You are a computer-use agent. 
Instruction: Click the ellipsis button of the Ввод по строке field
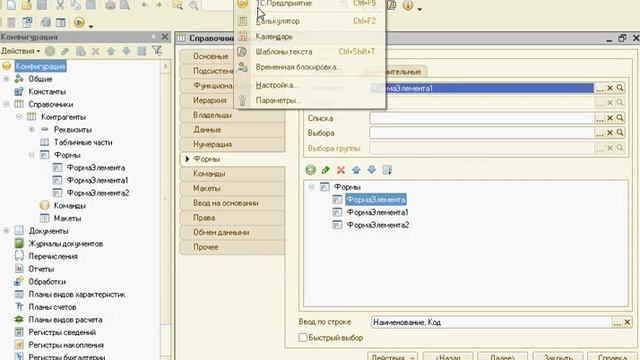(617, 322)
